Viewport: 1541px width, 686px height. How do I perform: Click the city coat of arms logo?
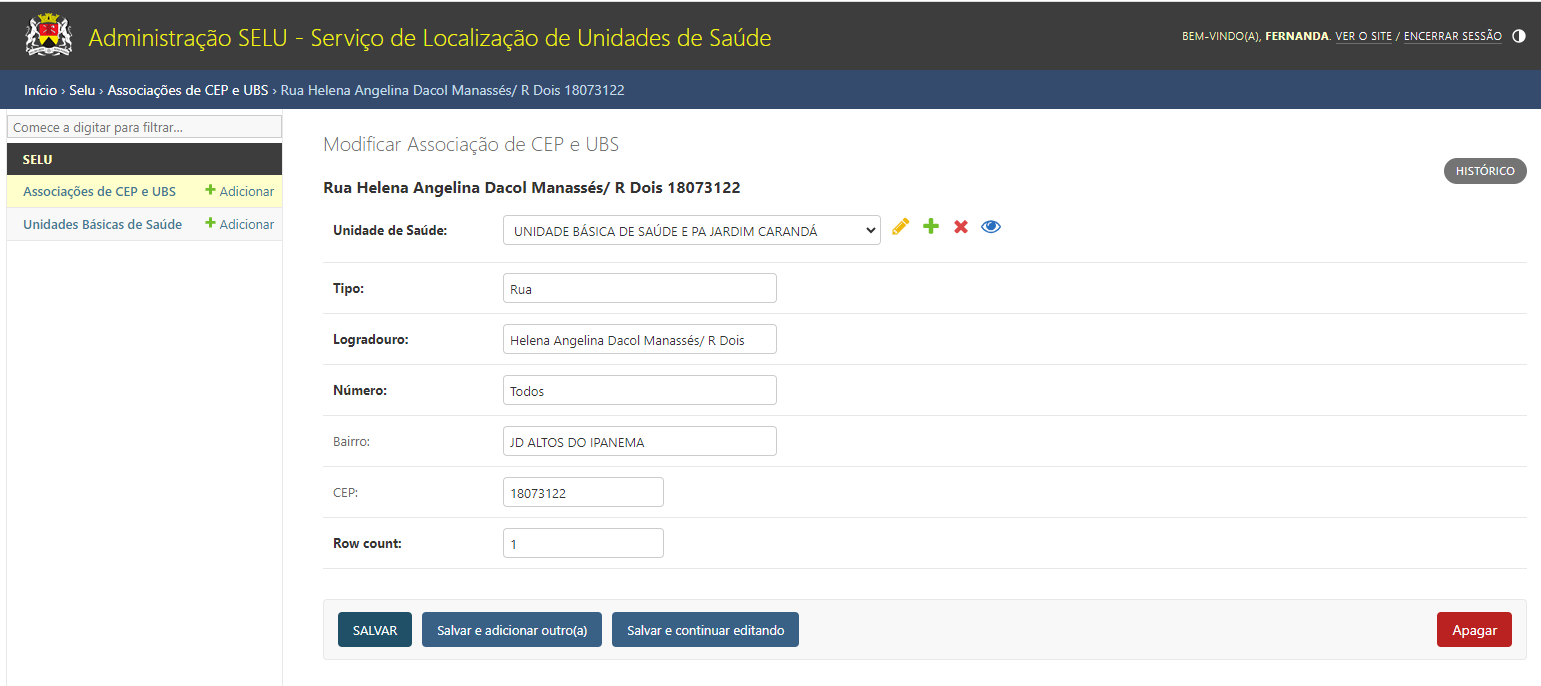coord(48,35)
